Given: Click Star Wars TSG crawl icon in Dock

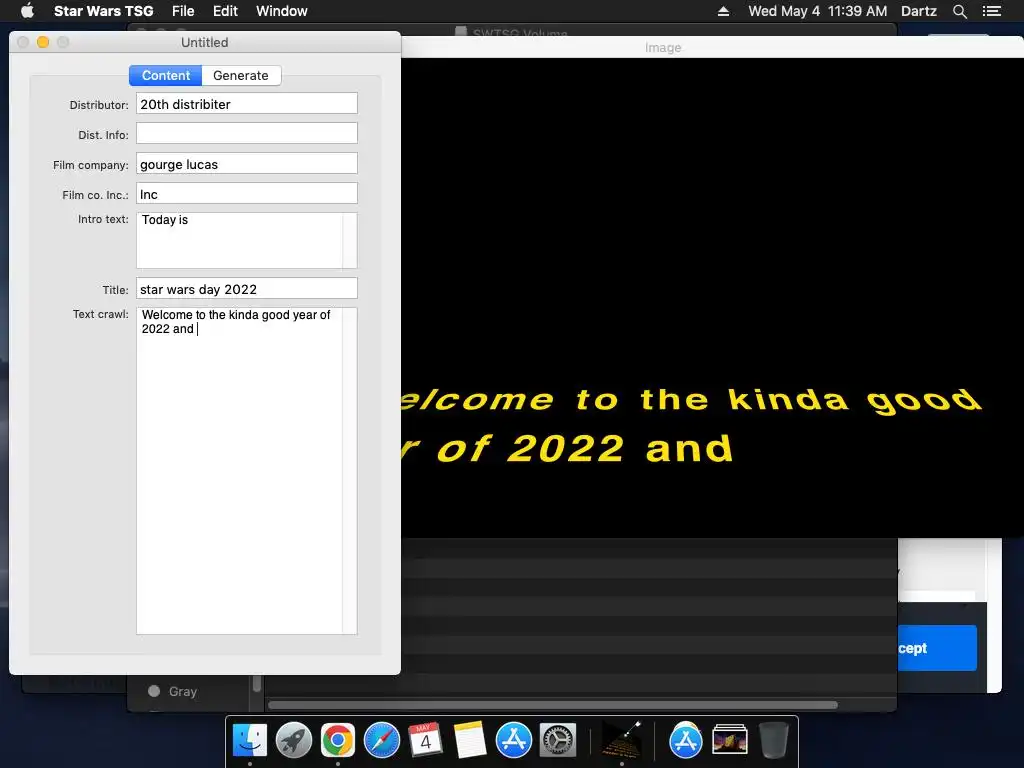Looking at the screenshot, I should coord(621,741).
